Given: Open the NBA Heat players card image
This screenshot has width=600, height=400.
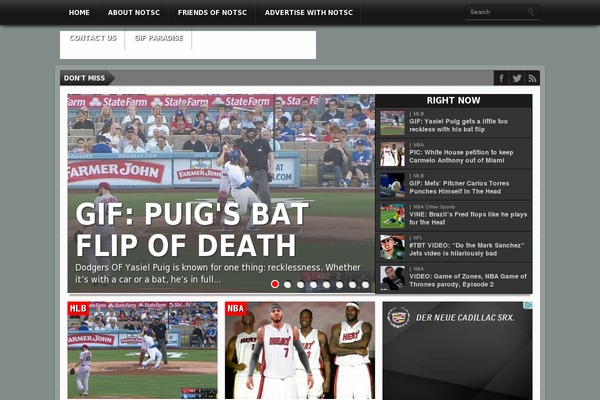Looking at the screenshot, I should (x=300, y=350).
